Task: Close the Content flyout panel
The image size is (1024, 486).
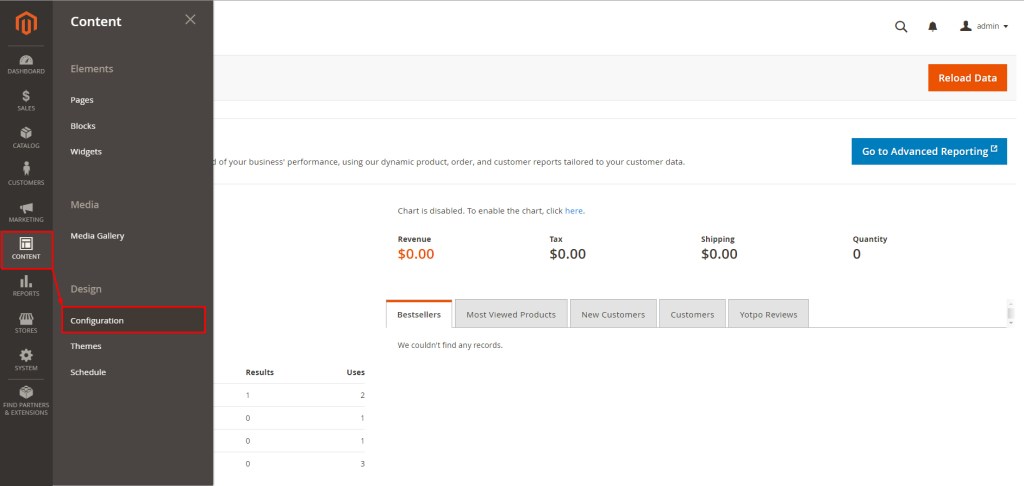Action: pyautogui.click(x=190, y=20)
